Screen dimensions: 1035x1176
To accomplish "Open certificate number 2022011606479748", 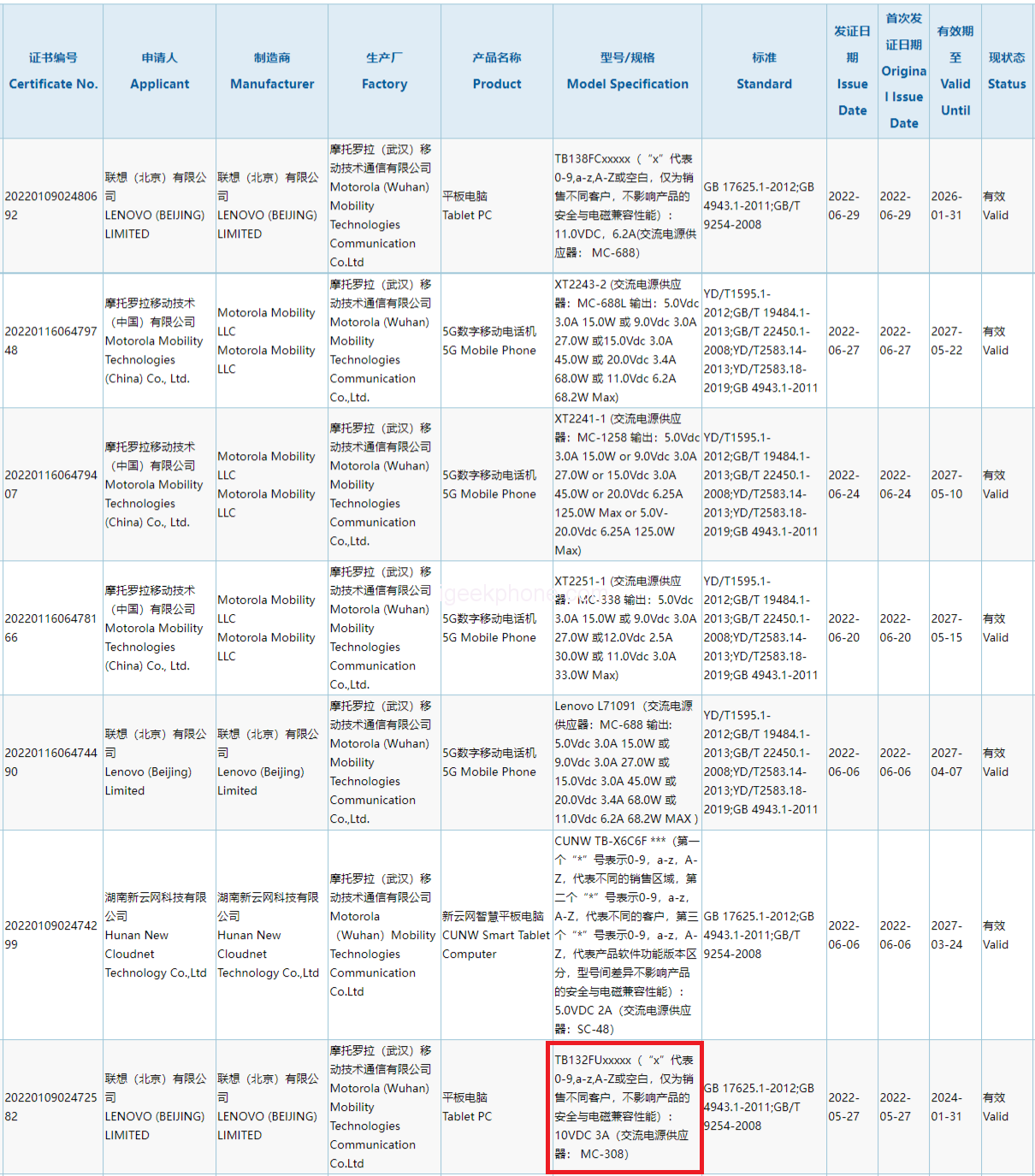I will (x=51, y=340).
